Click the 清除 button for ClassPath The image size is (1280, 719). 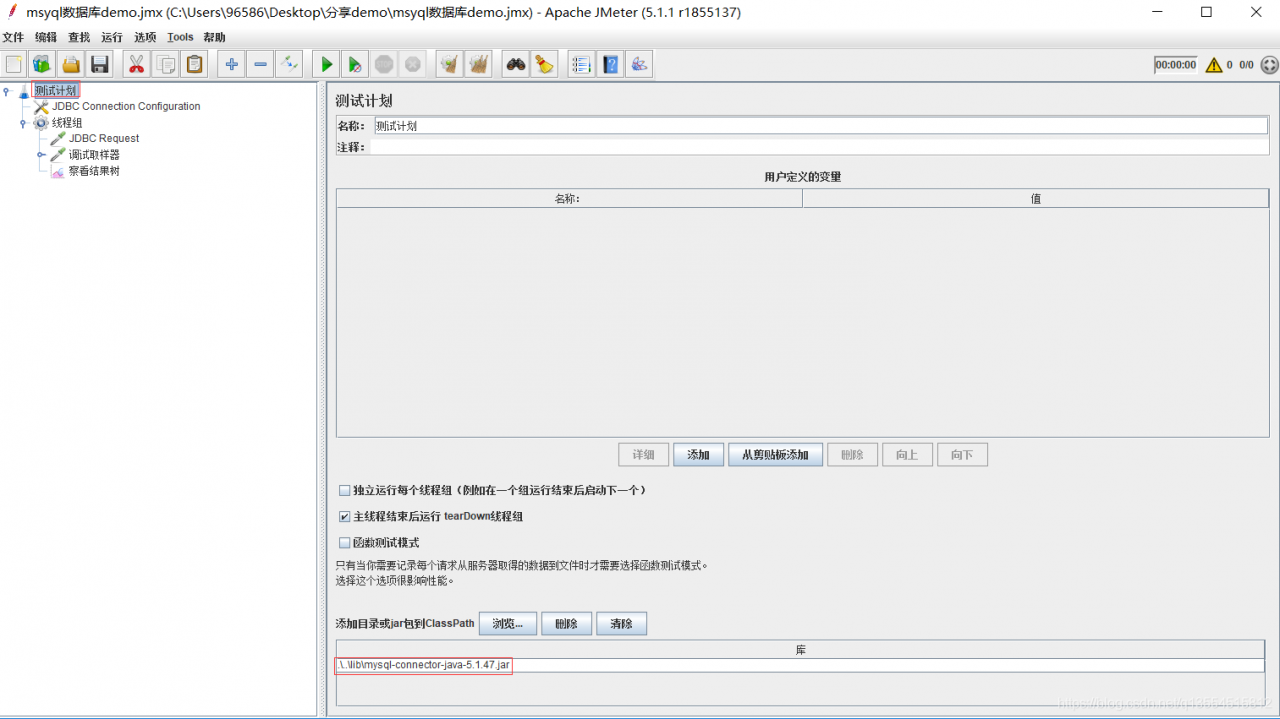click(622, 624)
